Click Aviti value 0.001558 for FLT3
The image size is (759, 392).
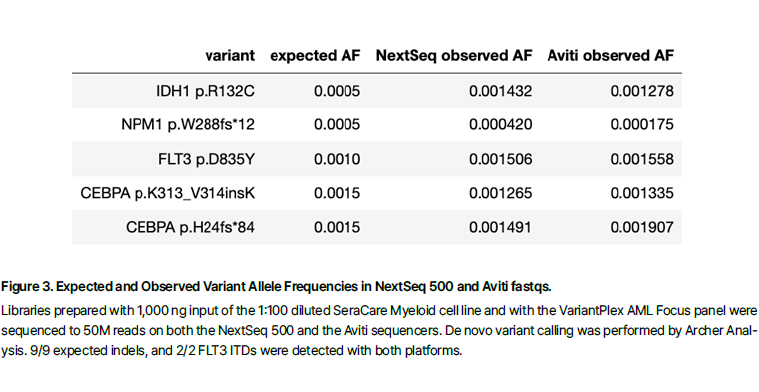coord(642,159)
